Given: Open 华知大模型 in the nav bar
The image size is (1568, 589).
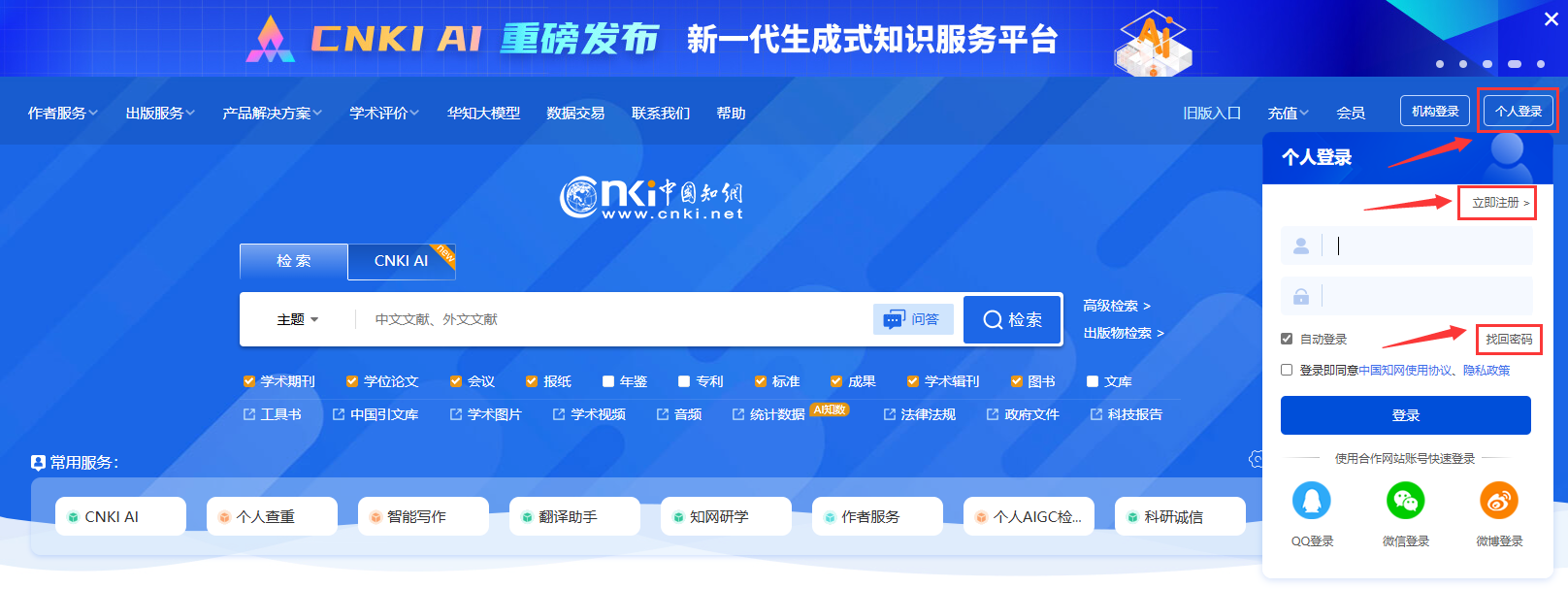Looking at the screenshot, I should pos(483,114).
